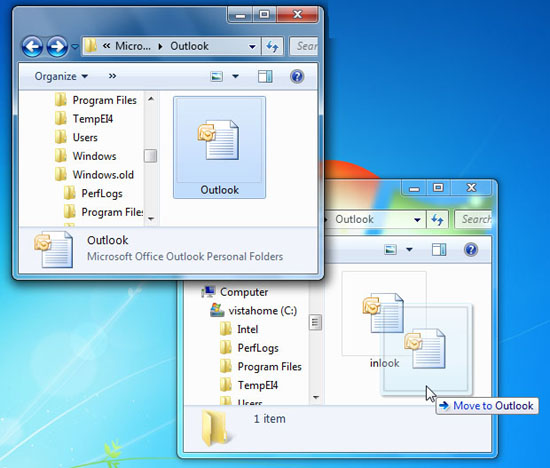The width and height of the screenshot is (550, 468).
Task: Click change view icon in front window
Action: (x=216, y=76)
